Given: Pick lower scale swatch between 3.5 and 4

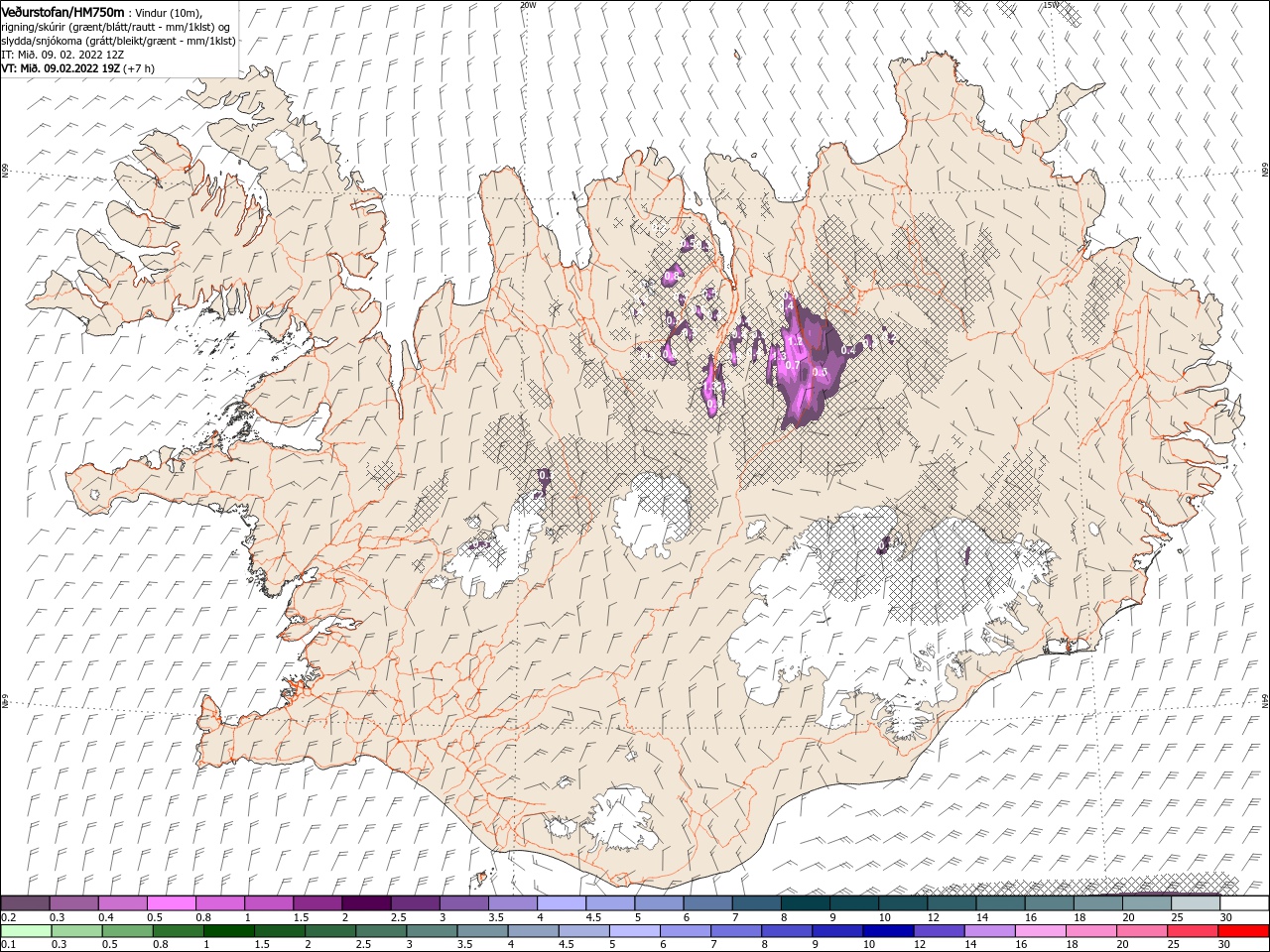Looking at the screenshot, I should (x=482, y=931).
